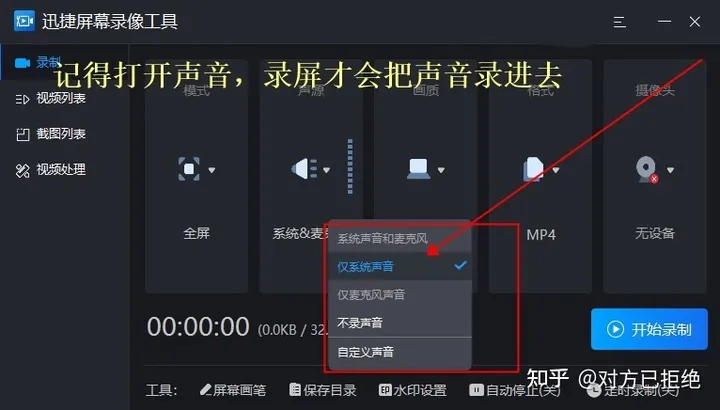Click the 截图列表 sidebar icon
The width and height of the screenshot is (720, 410).
(22, 135)
